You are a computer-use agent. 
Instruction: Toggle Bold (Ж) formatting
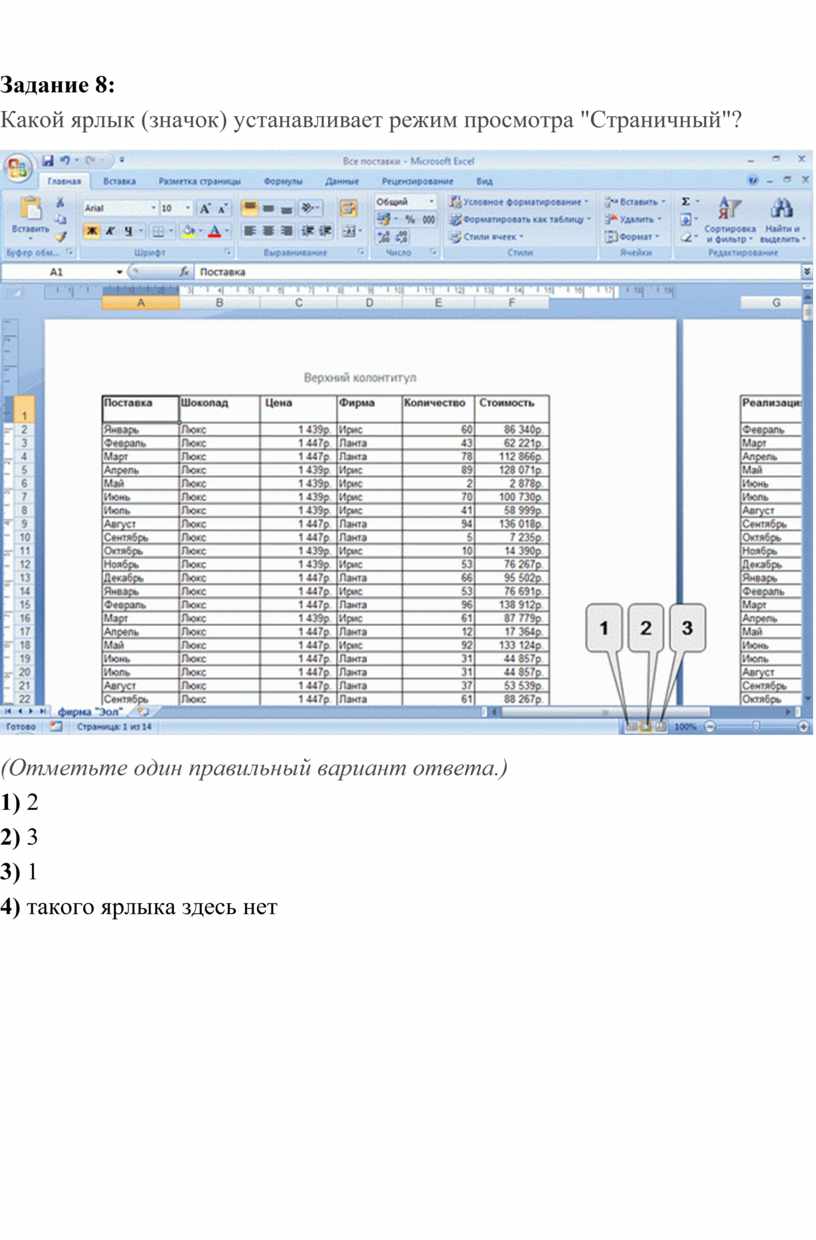(x=91, y=231)
